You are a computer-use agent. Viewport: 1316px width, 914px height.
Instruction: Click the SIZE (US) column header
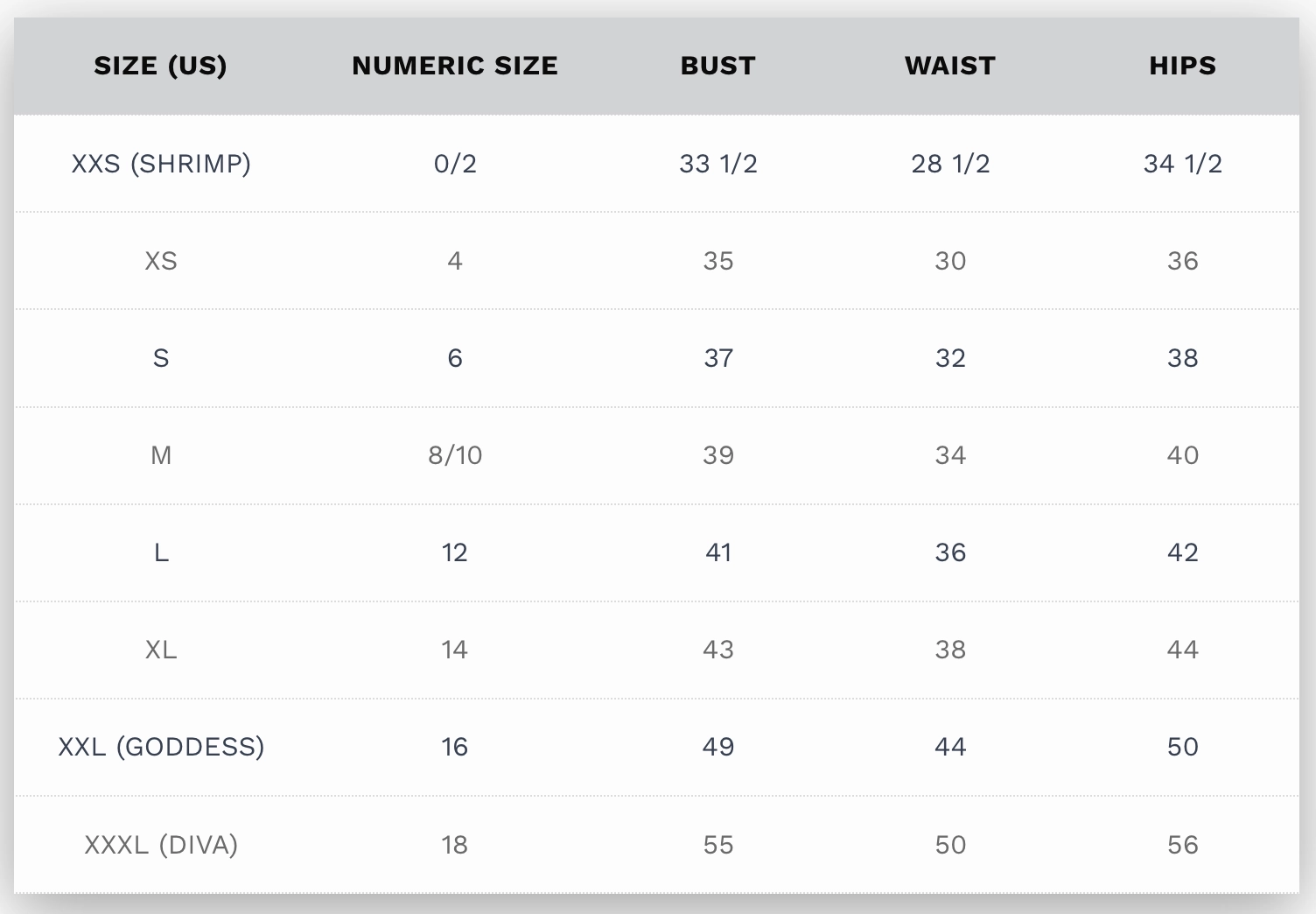tap(160, 66)
